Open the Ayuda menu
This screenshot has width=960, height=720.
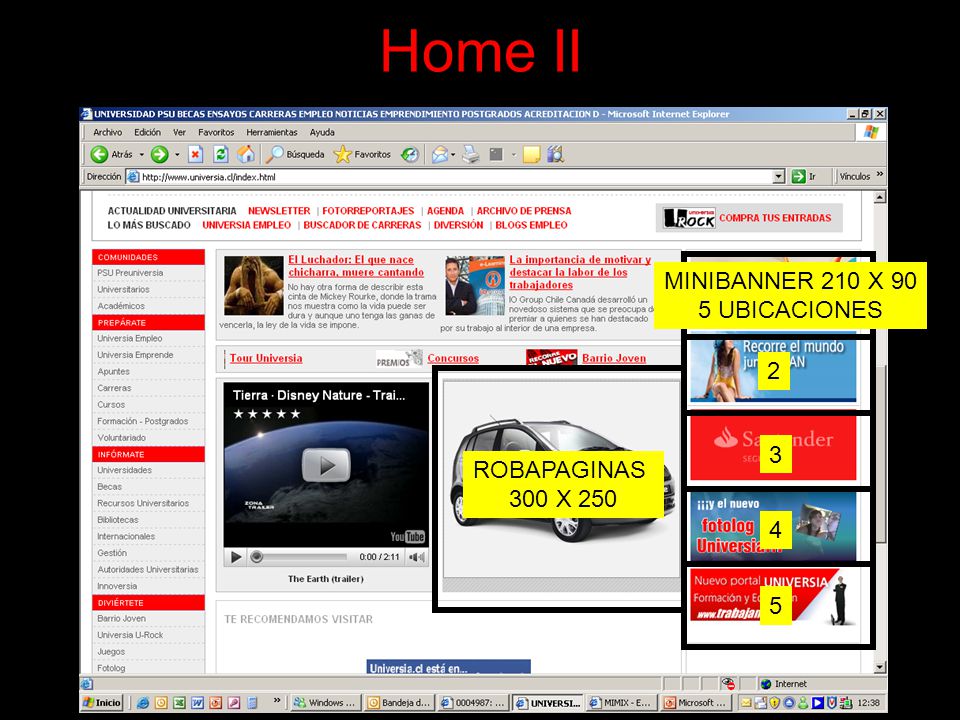click(322, 132)
